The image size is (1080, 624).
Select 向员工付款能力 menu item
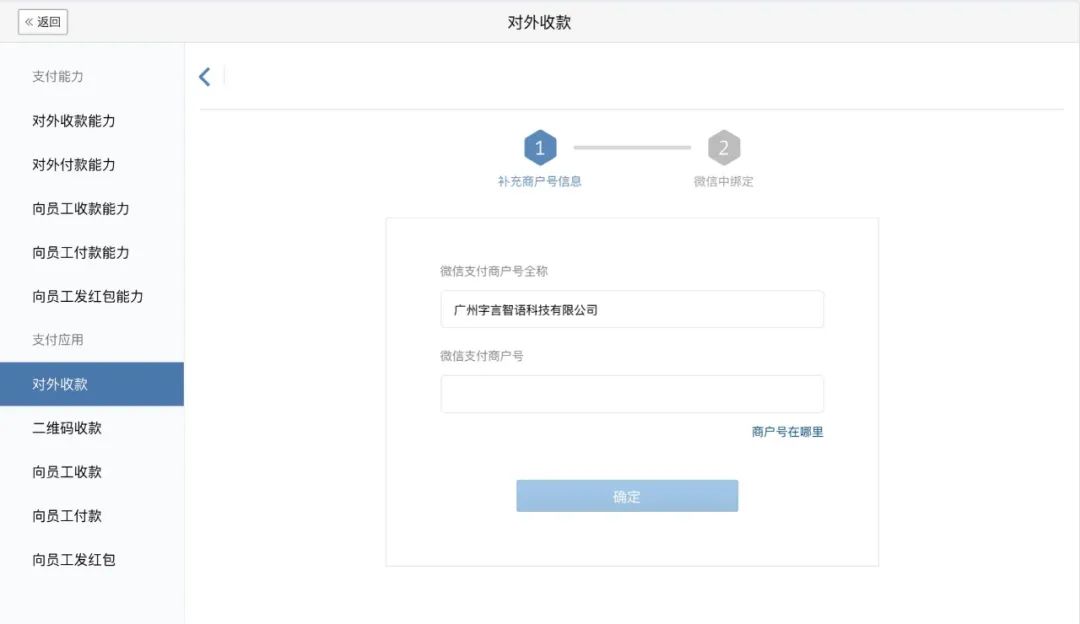81,253
